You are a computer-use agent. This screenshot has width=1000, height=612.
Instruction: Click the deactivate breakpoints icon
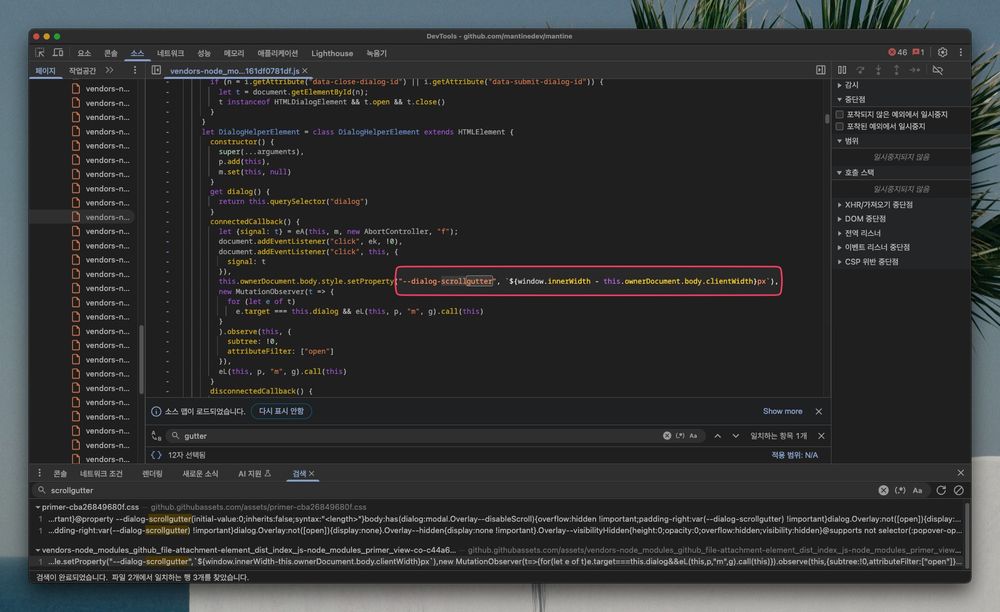[x=937, y=70]
